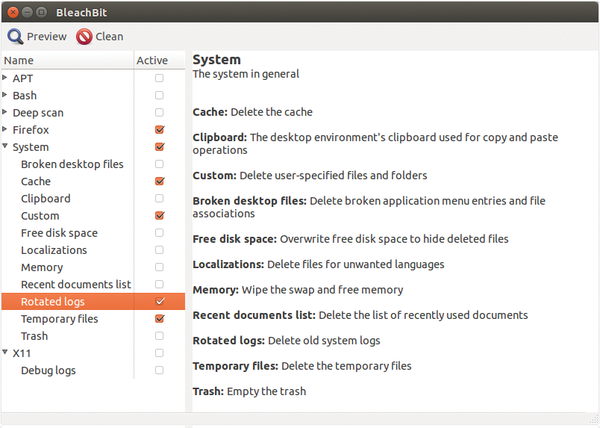Screen dimensions: 600x428
Task: Minimize the BleachBit window
Action: pos(27,12)
